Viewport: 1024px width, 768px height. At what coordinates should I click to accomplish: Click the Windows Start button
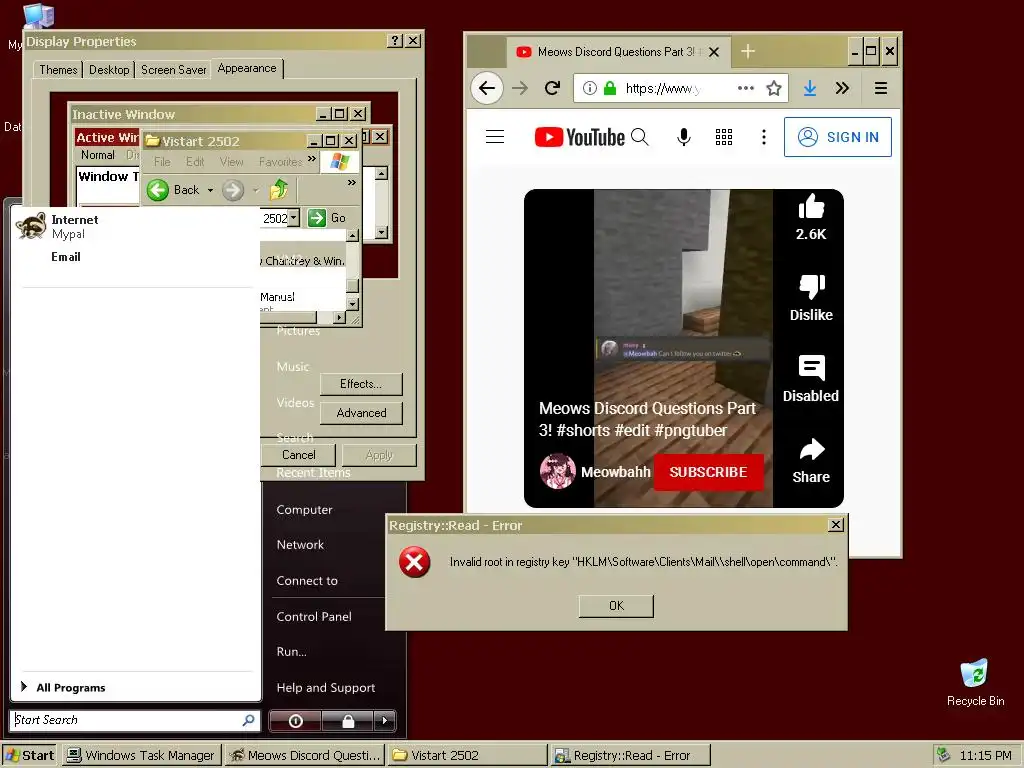click(29, 756)
